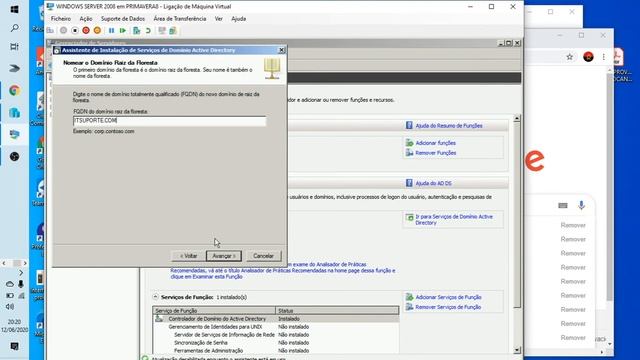Viewport: 640px width, 360px height.
Task: Send Ctrl+Alt+Del via Hyper-V toolbar icon
Action: point(50,31)
